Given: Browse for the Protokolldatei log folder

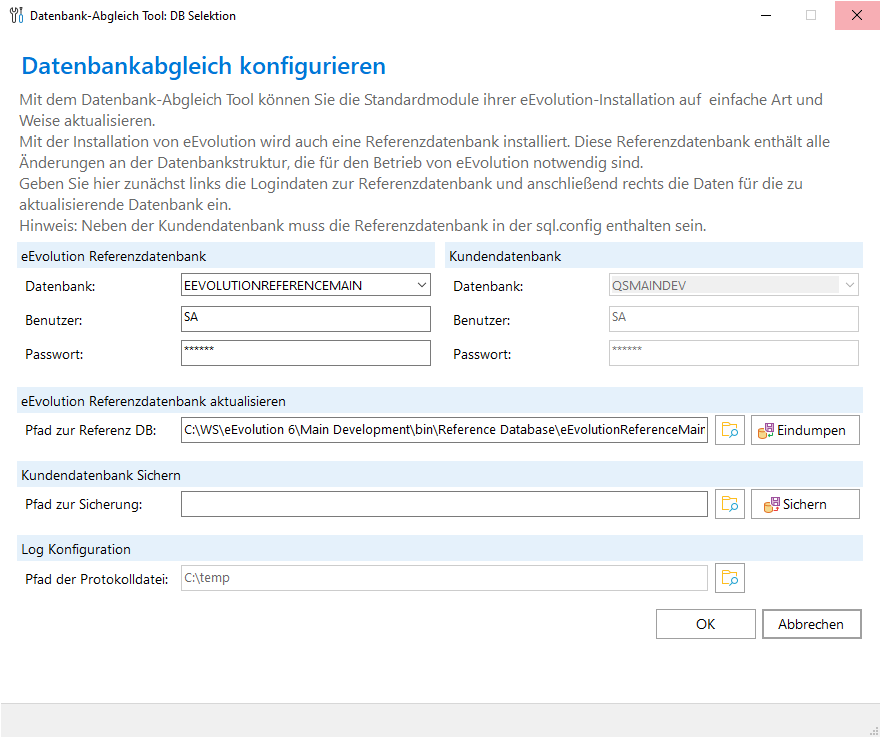Looking at the screenshot, I should (730, 578).
